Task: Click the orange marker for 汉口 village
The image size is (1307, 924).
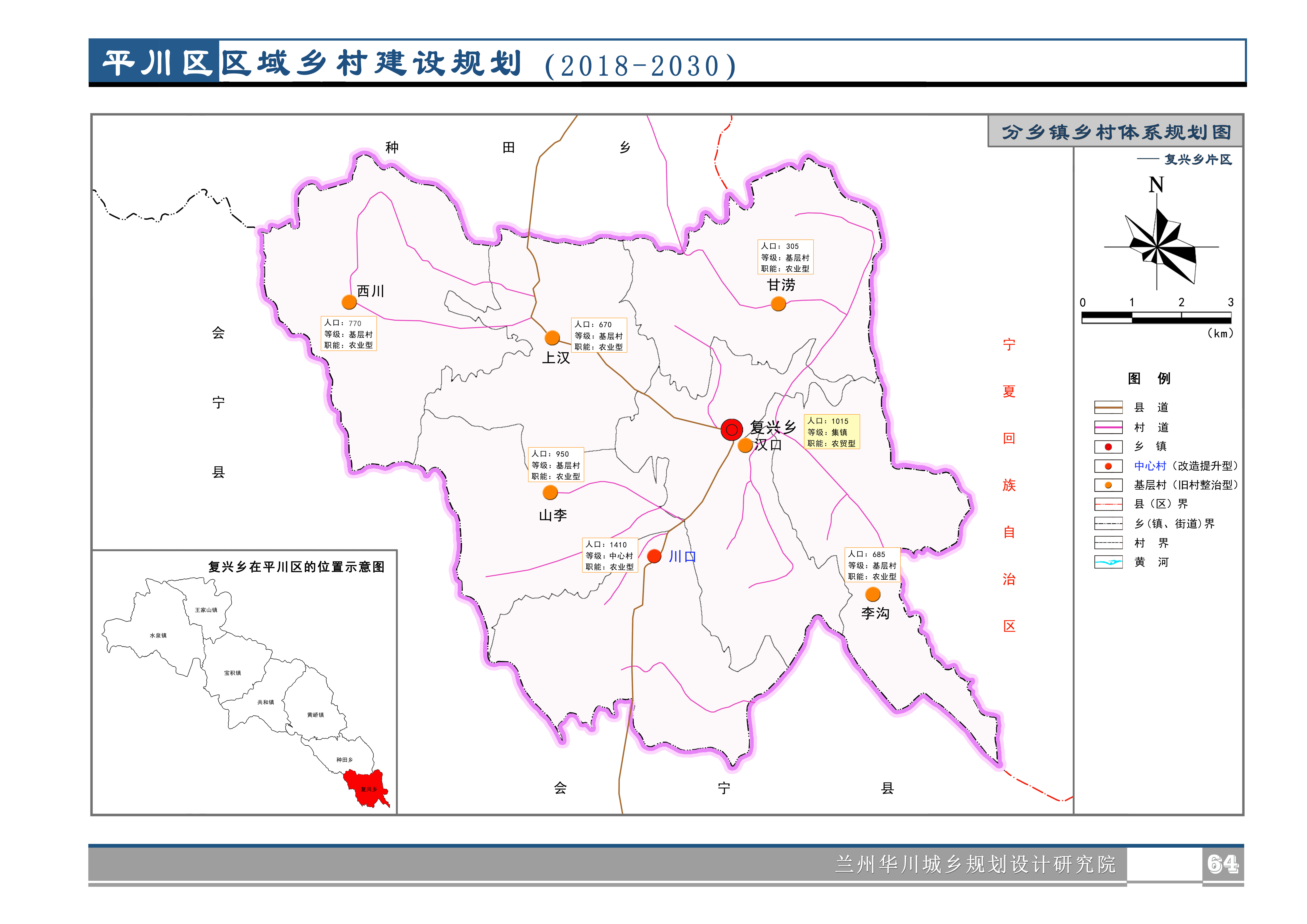Action: 745,445
